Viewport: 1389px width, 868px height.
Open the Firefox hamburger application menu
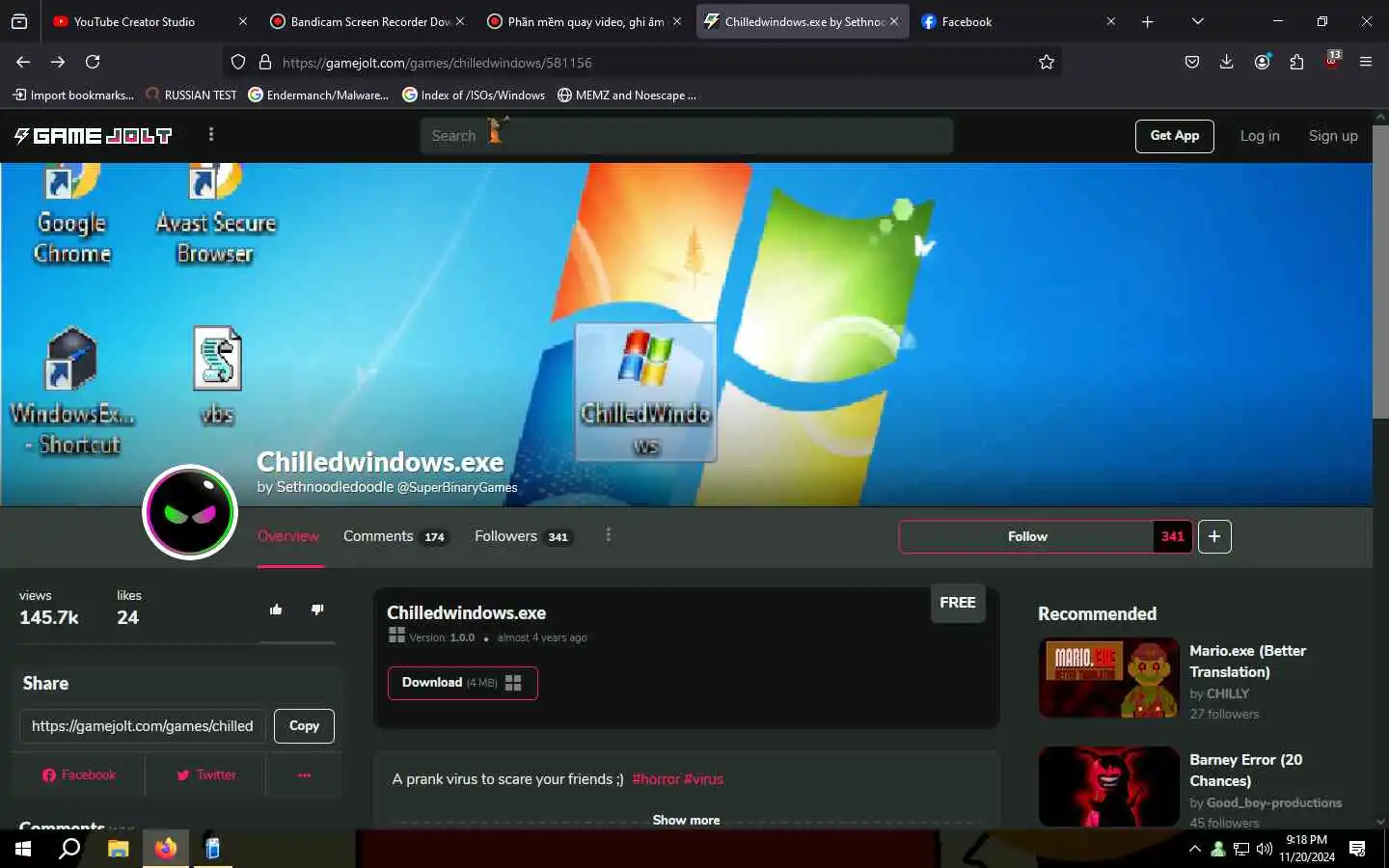click(x=1366, y=62)
